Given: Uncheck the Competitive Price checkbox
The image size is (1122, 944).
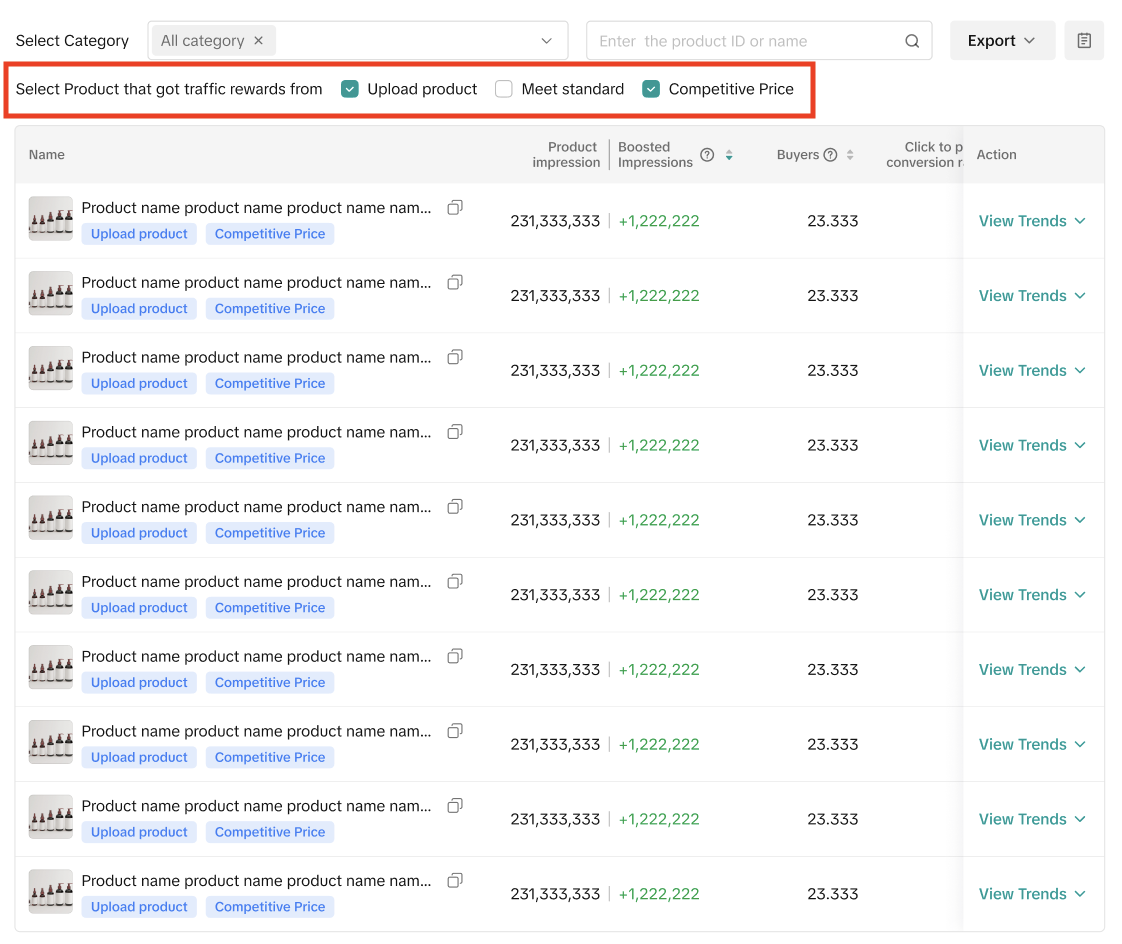Looking at the screenshot, I should [x=651, y=89].
